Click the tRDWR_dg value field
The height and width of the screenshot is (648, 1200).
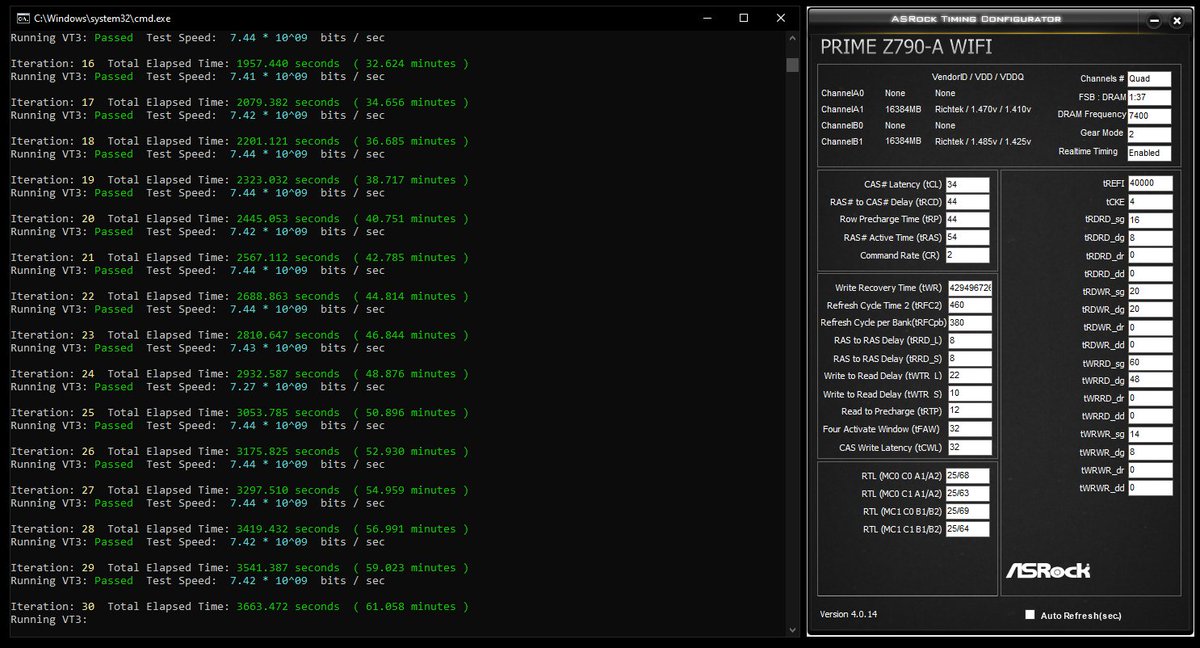click(1150, 310)
